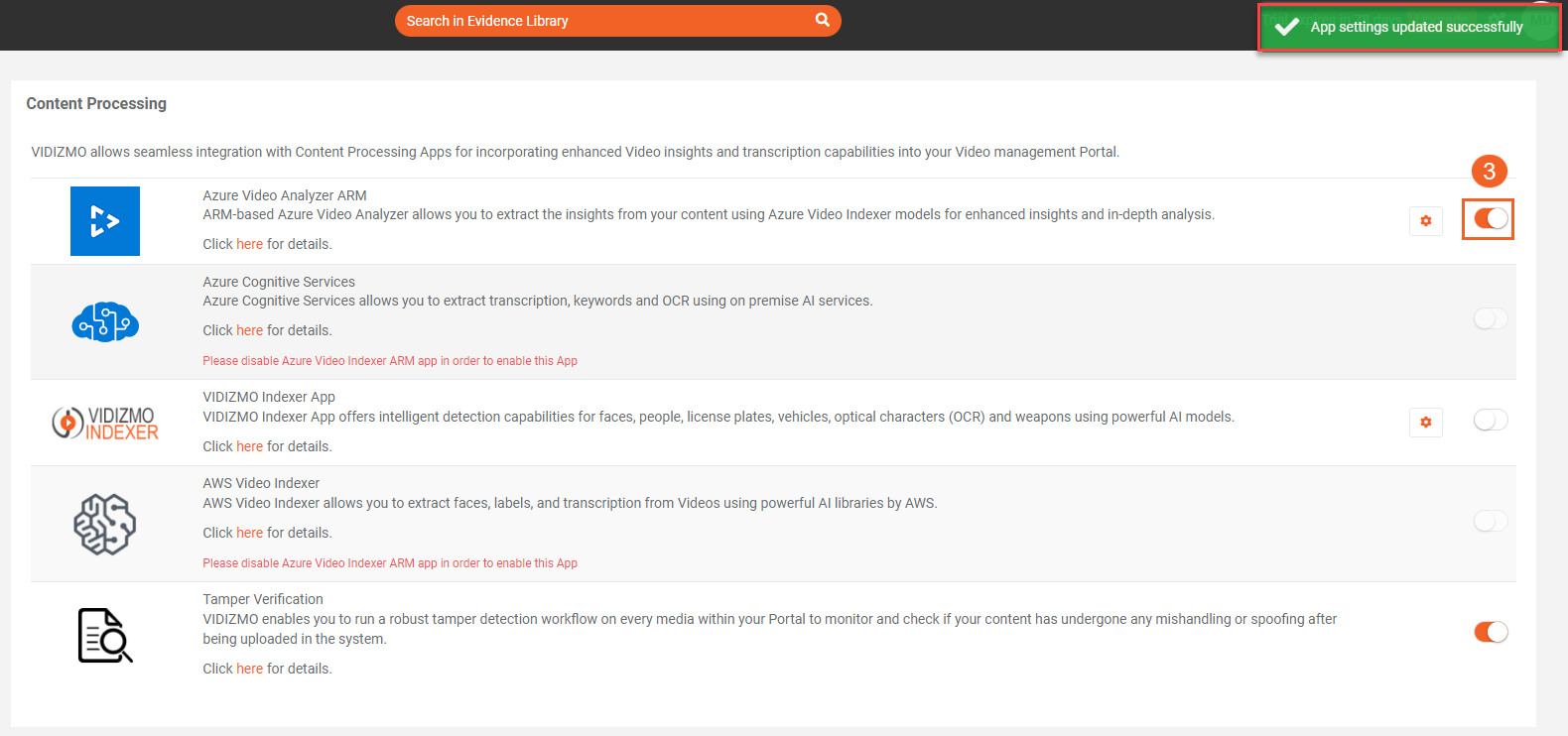Viewport: 1568px width, 736px height.
Task: Click the 'Azure Cognitive Services' title text
Action: click(279, 282)
